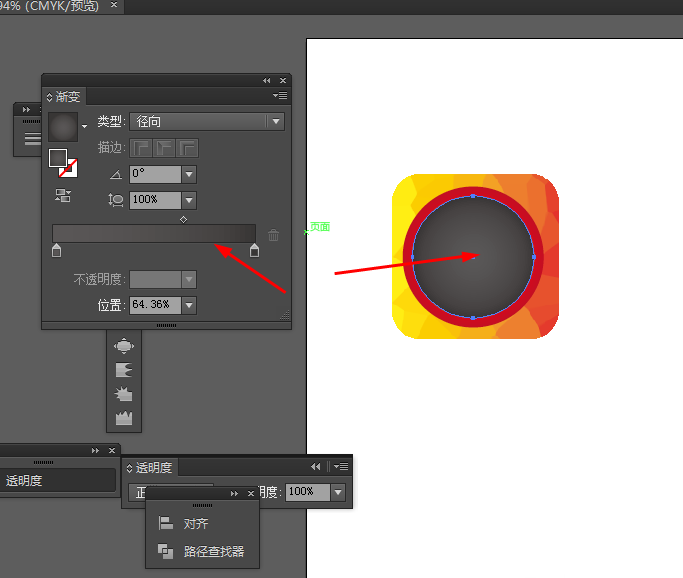Click the gradient angle field showing 0°

[155, 174]
